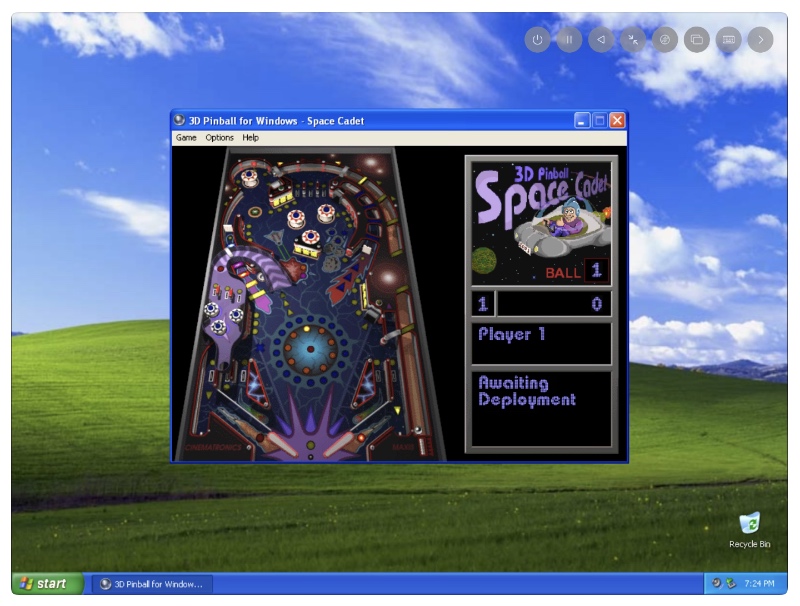Screen dimensions: 800x606
Task: Expand overlay toolbar with right chevron
Action: [x=761, y=40]
